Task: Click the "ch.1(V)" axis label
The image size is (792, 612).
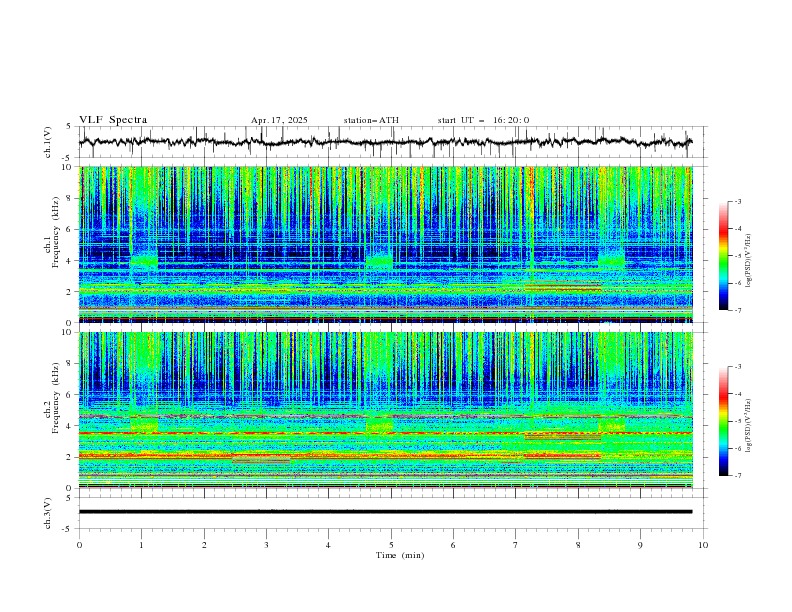Action: point(48,142)
